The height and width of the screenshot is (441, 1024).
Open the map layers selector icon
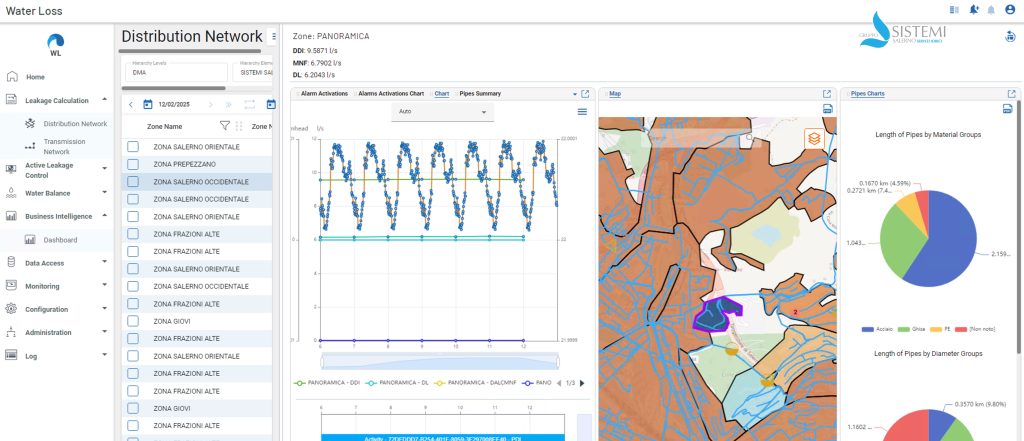(815, 138)
